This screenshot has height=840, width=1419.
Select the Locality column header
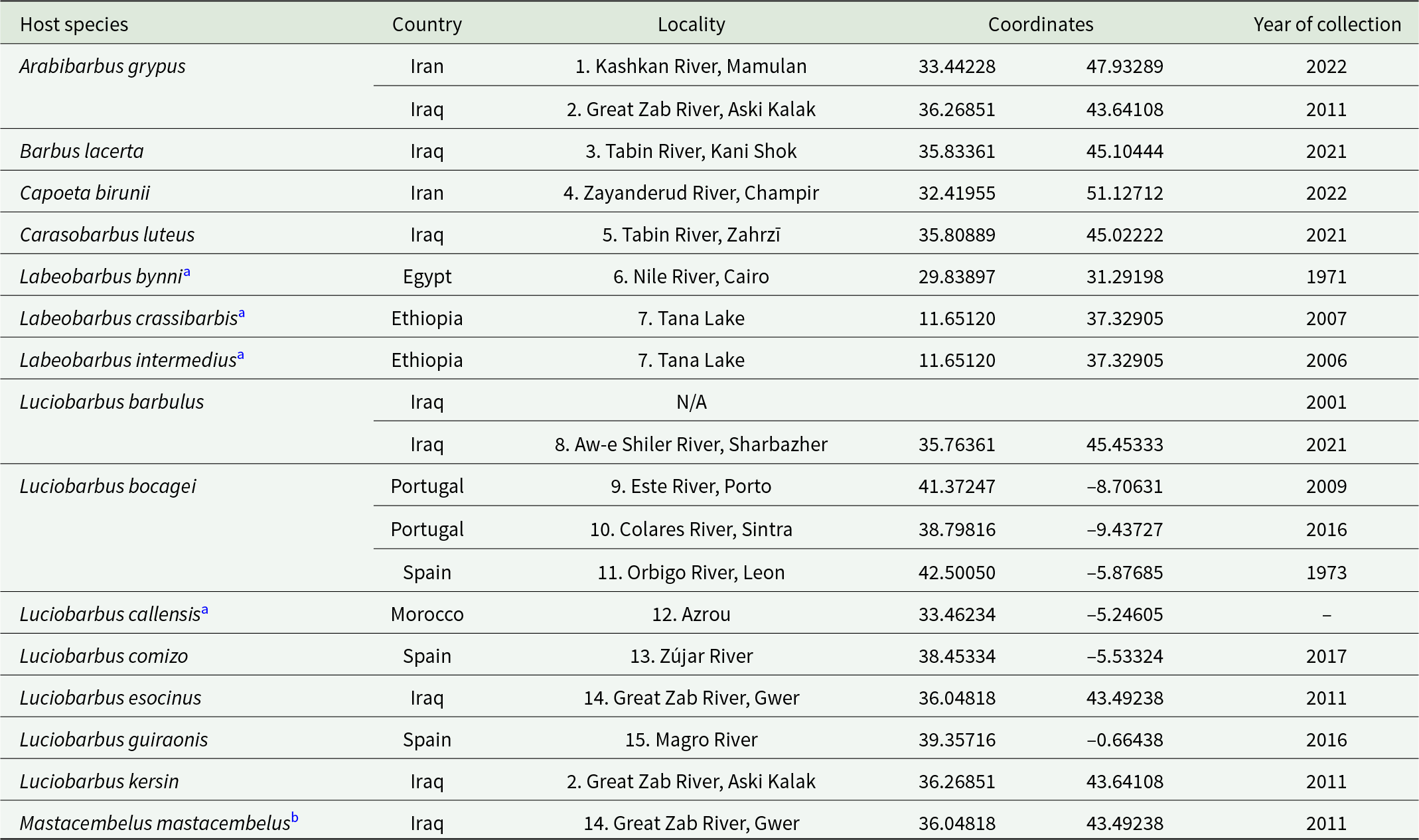click(x=691, y=25)
